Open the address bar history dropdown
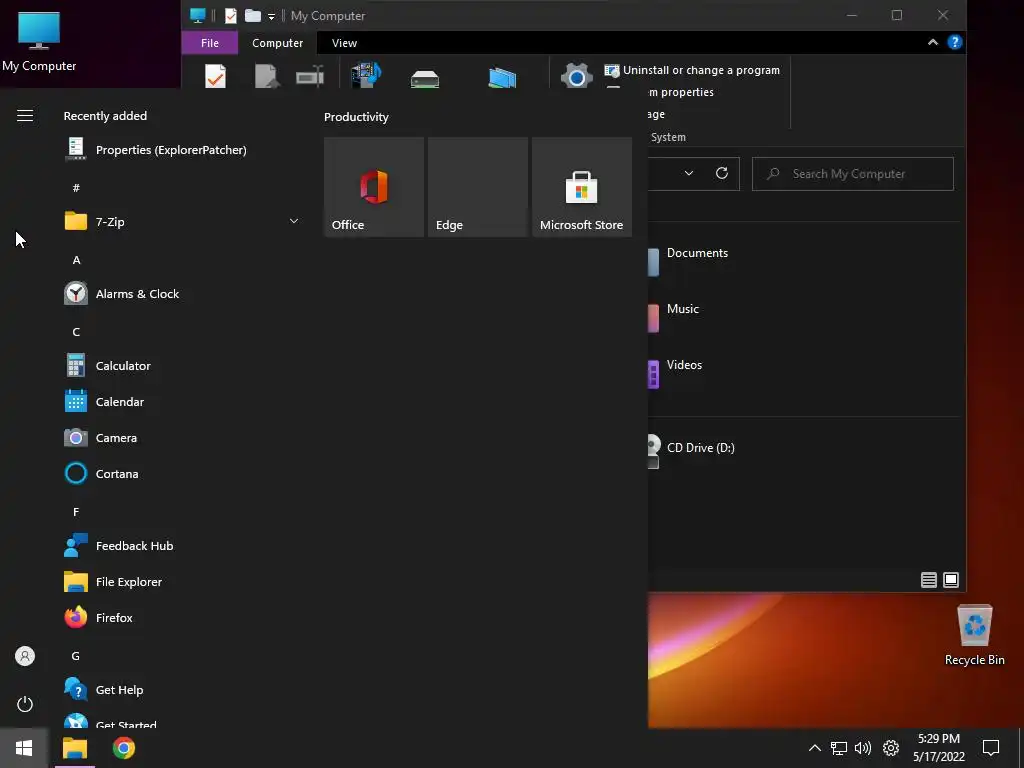The width and height of the screenshot is (1024, 768). pyautogui.click(x=688, y=173)
